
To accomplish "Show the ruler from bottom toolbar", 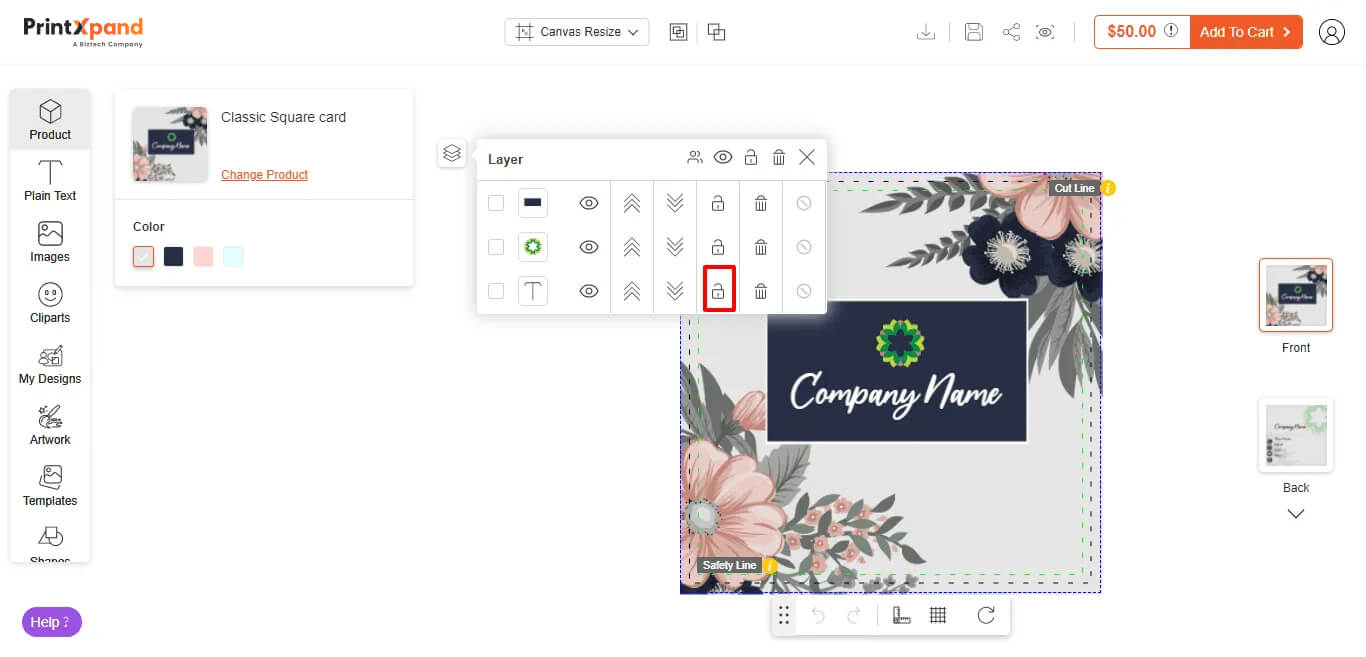I will 901,615.
